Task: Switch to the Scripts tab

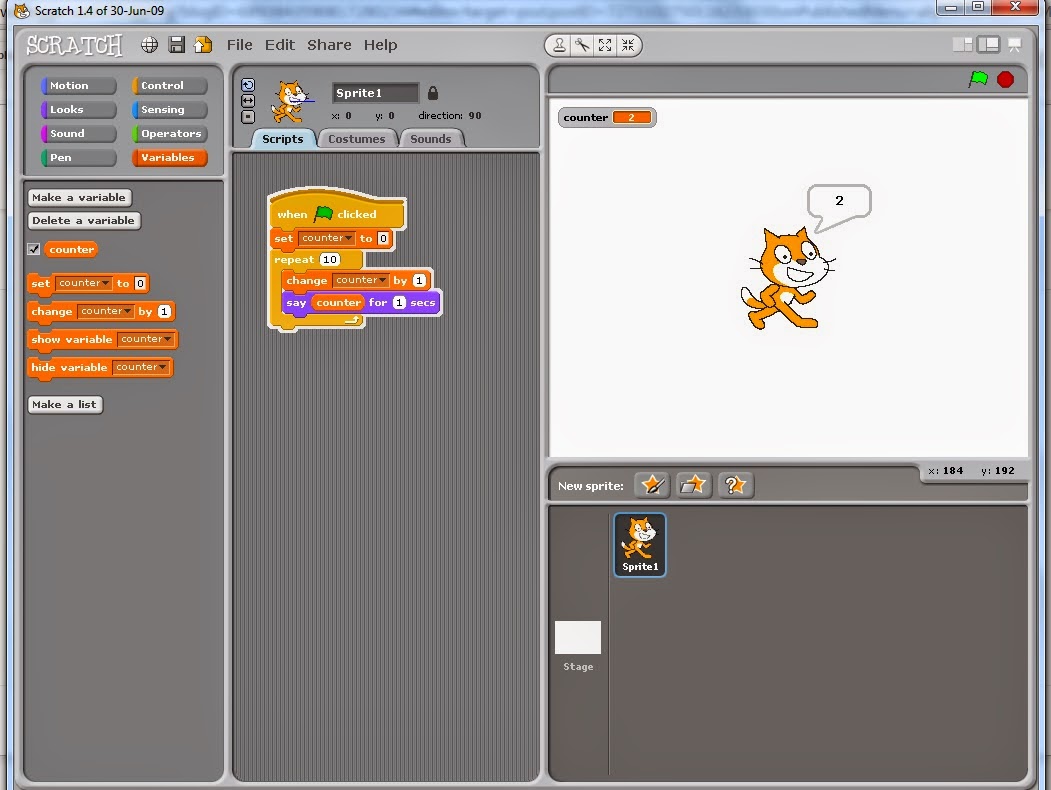Action: coord(283,139)
